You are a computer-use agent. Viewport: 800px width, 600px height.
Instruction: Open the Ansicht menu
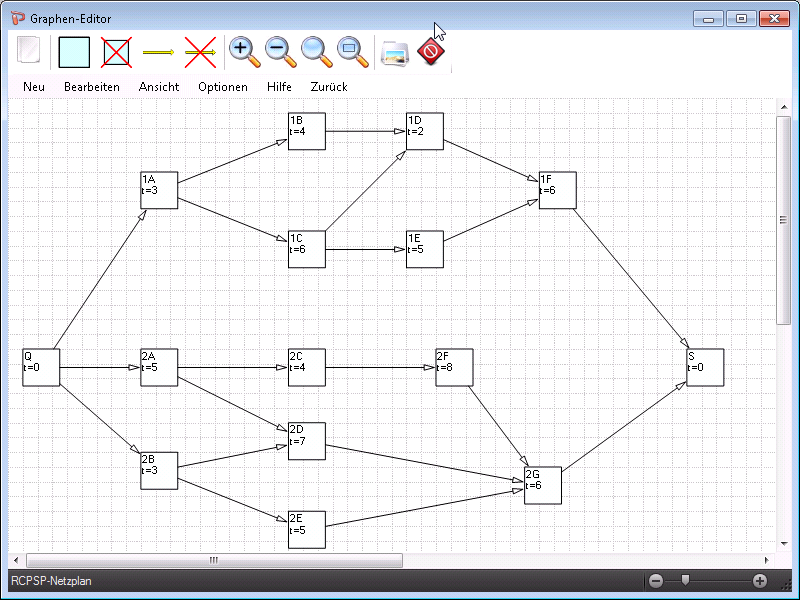(159, 87)
